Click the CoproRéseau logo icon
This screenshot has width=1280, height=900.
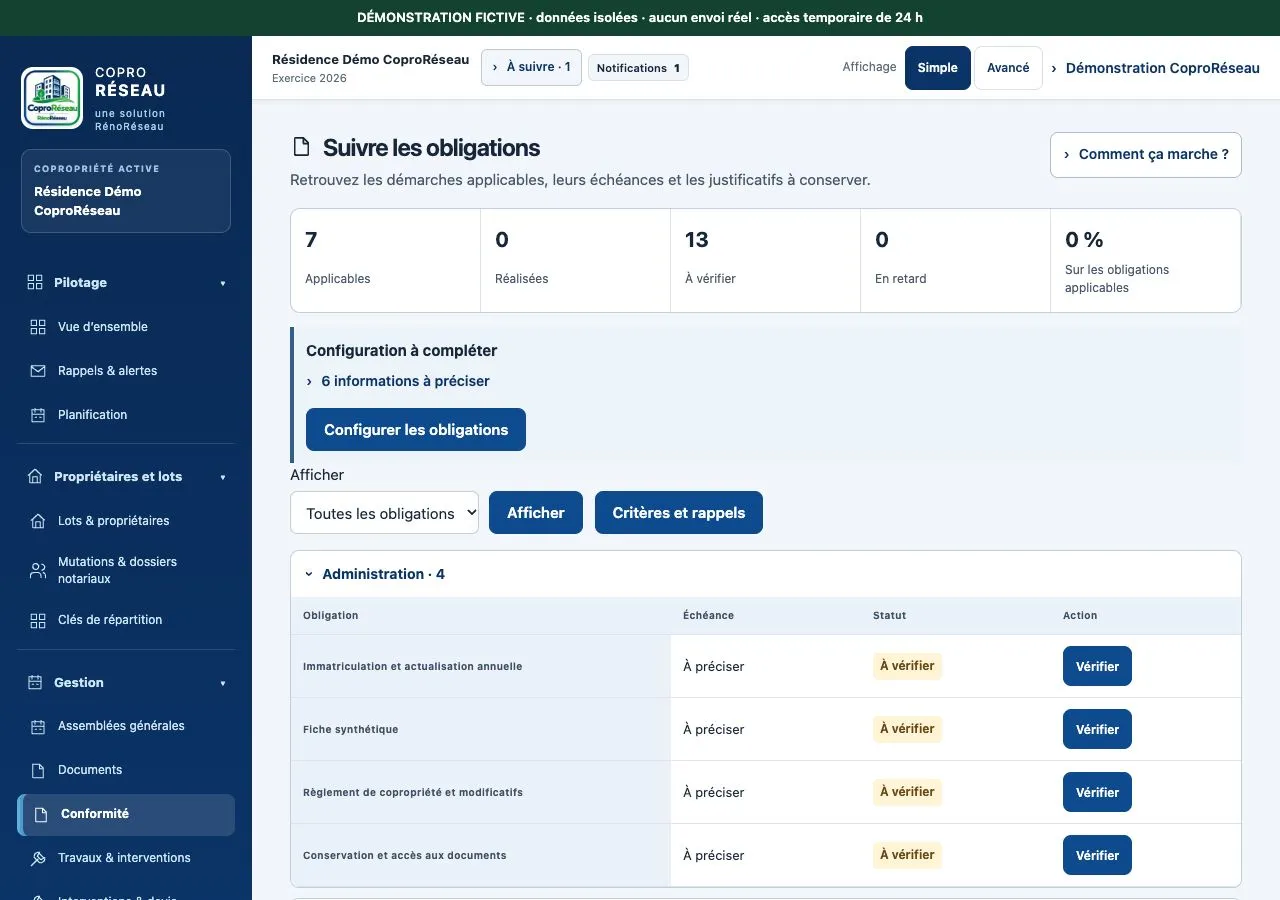(52, 98)
